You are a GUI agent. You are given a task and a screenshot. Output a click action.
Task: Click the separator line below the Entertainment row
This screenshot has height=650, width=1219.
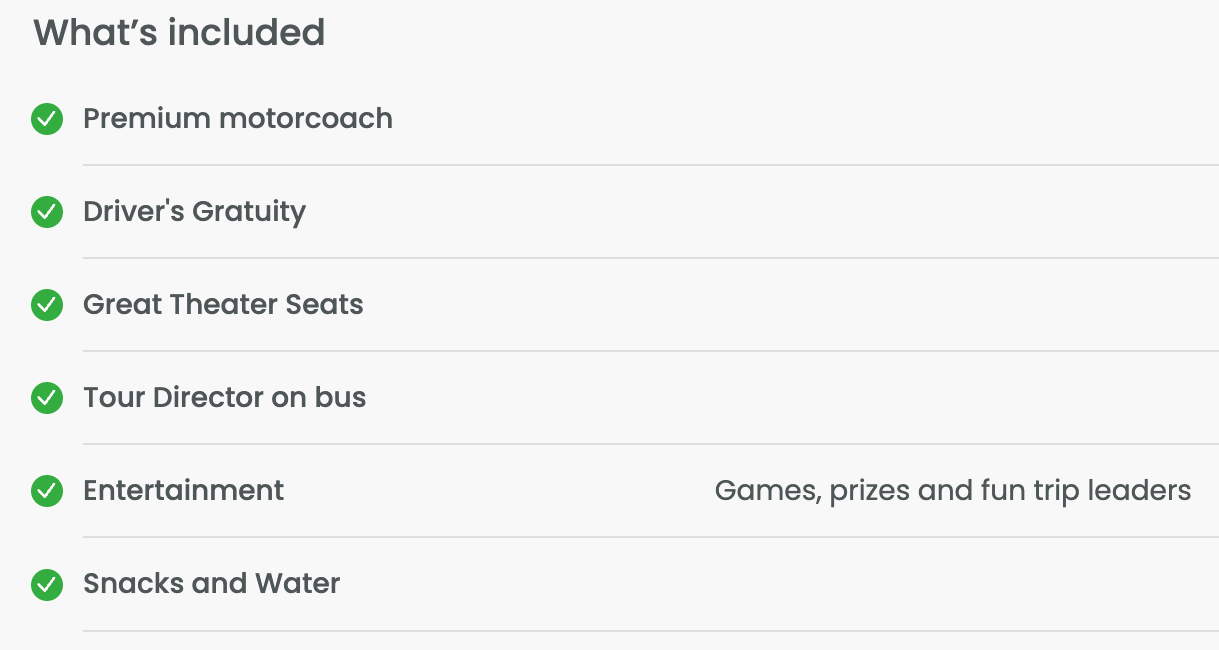tap(650, 537)
